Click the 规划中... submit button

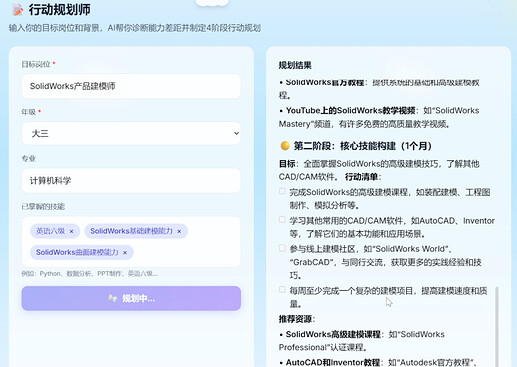[131, 298]
